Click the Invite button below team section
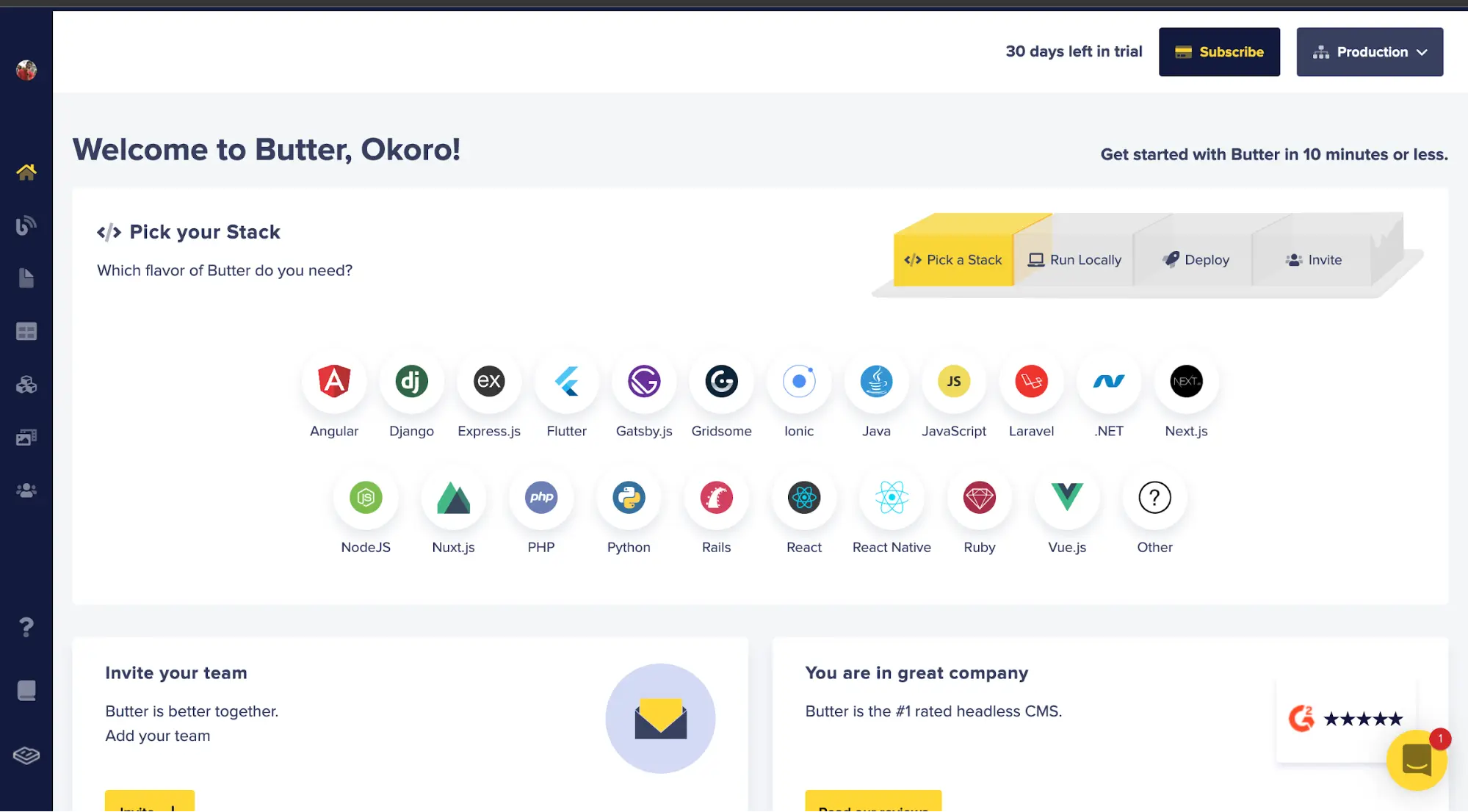 (x=149, y=804)
